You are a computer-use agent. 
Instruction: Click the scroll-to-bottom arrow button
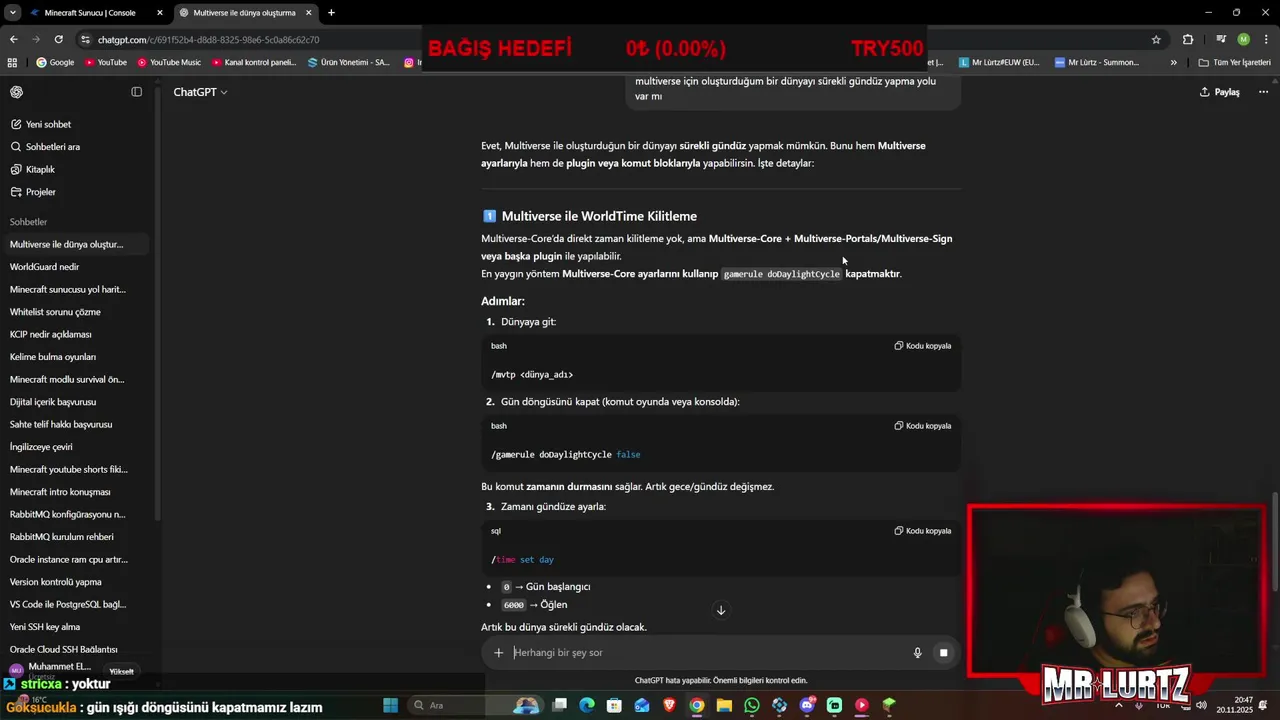(x=720, y=610)
